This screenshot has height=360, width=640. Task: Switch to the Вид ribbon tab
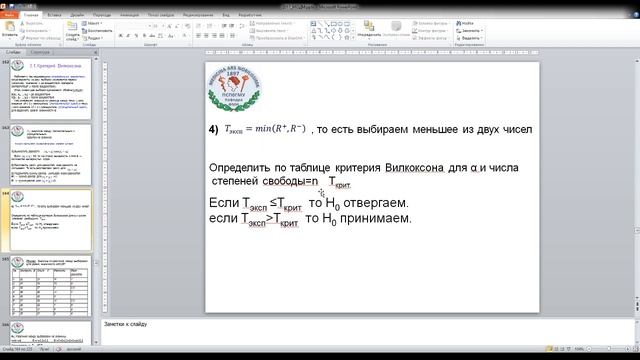coord(226,15)
